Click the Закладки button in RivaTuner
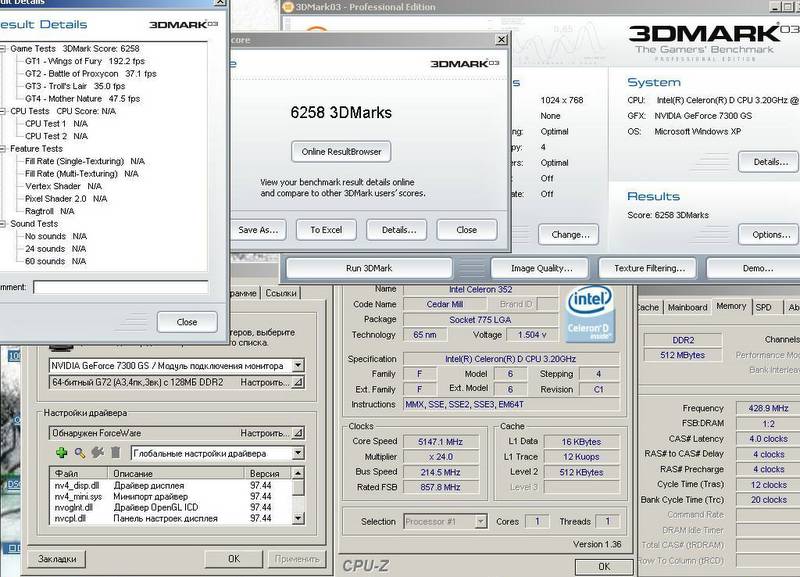 (x=57, y=559)
